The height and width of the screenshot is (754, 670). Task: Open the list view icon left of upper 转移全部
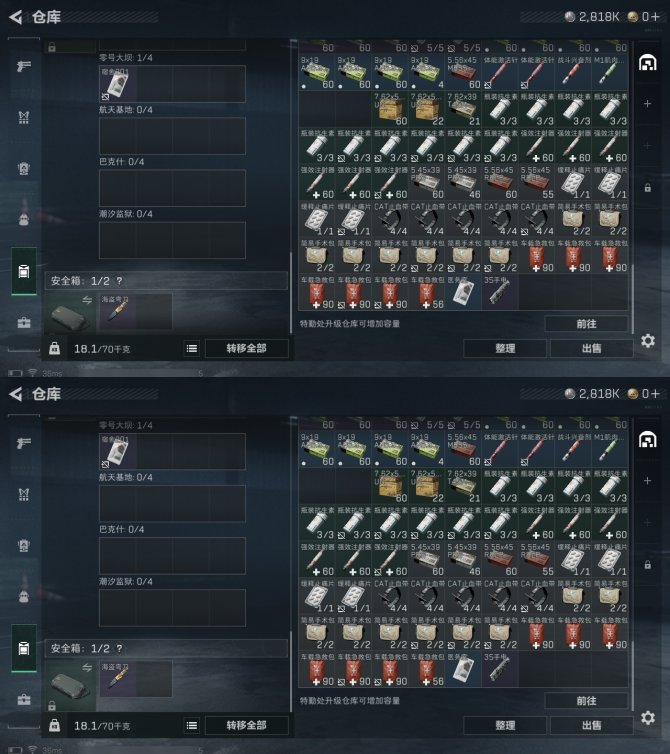point(191,348)
